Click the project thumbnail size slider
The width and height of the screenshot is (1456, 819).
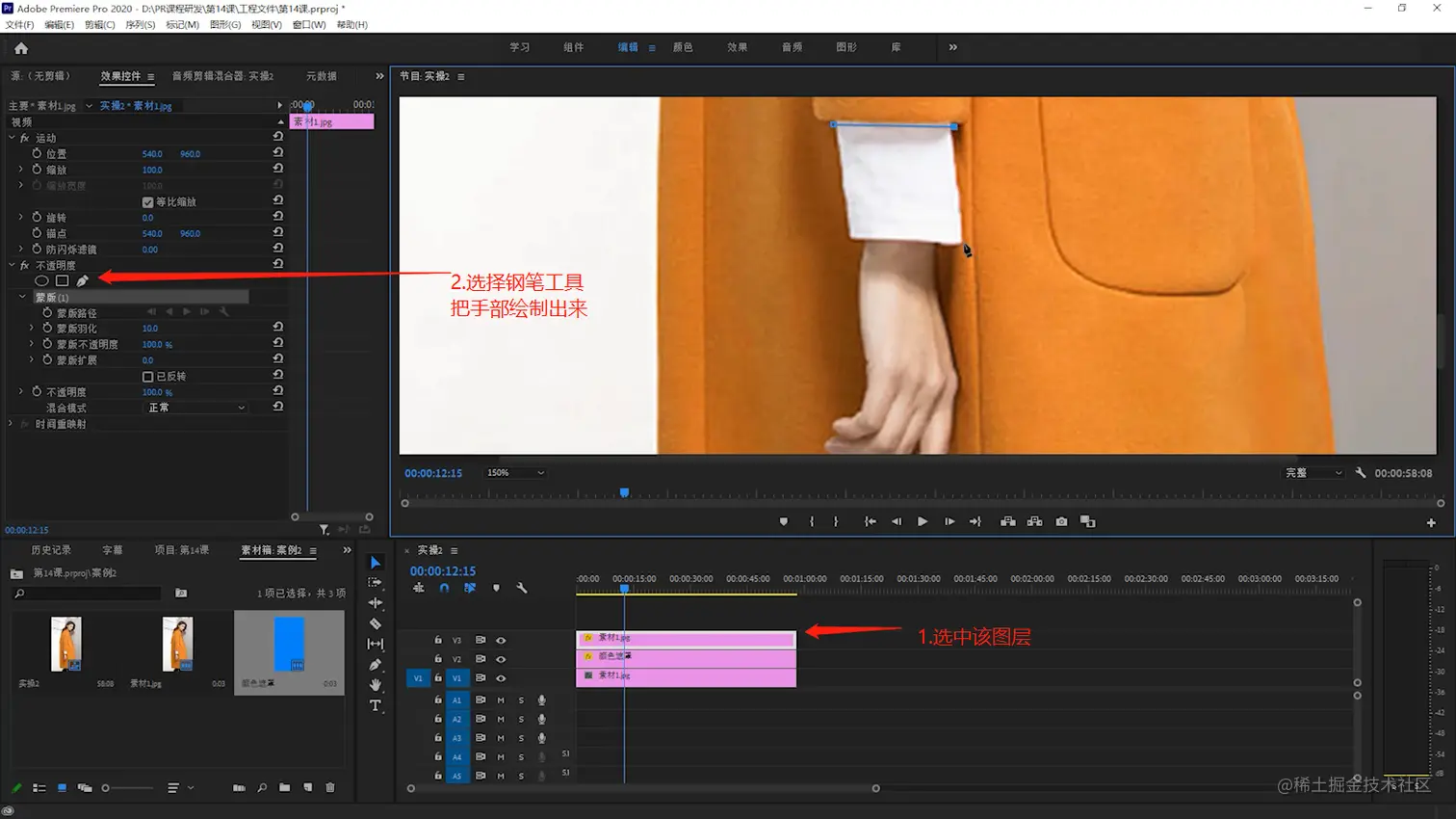(129, 788)
